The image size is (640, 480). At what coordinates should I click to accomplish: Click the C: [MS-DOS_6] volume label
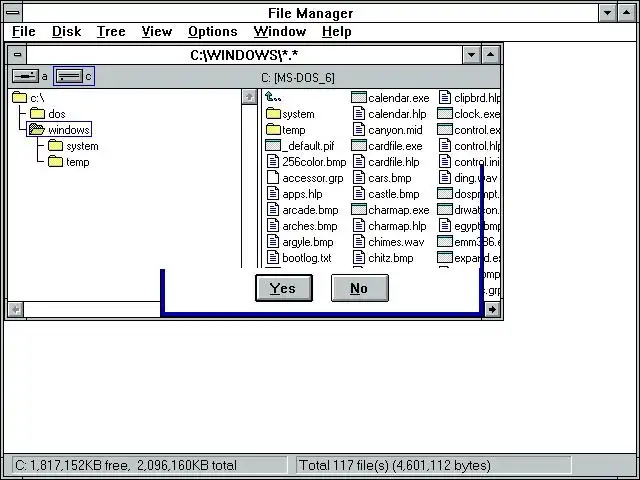[x=298, y=78]
